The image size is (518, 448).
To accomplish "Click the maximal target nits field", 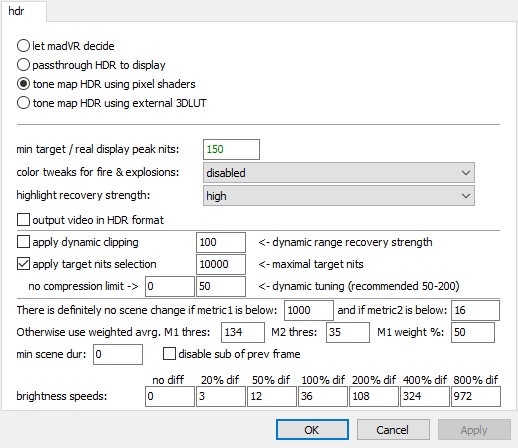I will pyautogui.click(x=221, y=264).
